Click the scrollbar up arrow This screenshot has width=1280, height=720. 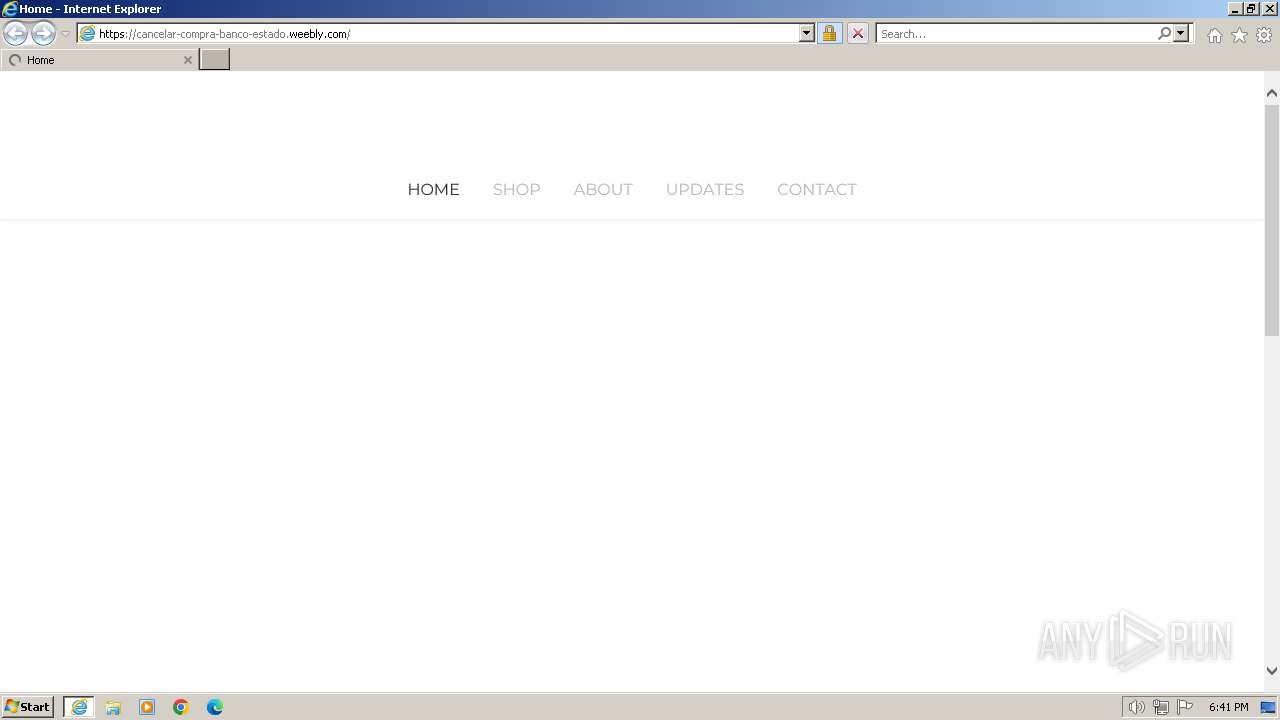[1272, 93]
